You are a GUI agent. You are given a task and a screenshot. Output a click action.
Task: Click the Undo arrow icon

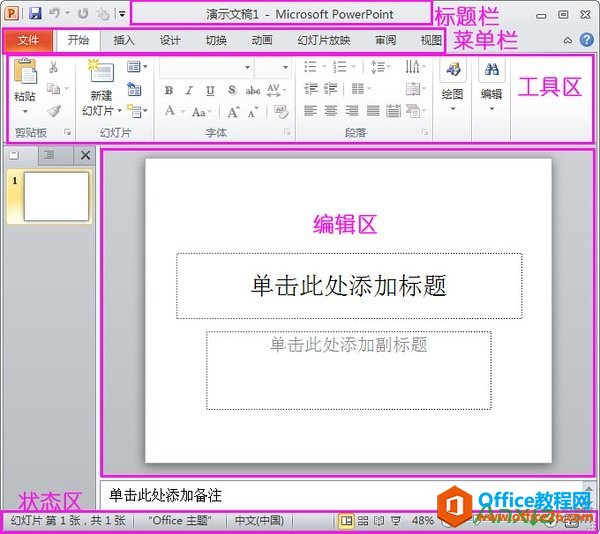pyautogui.click(x=54, y=13)
